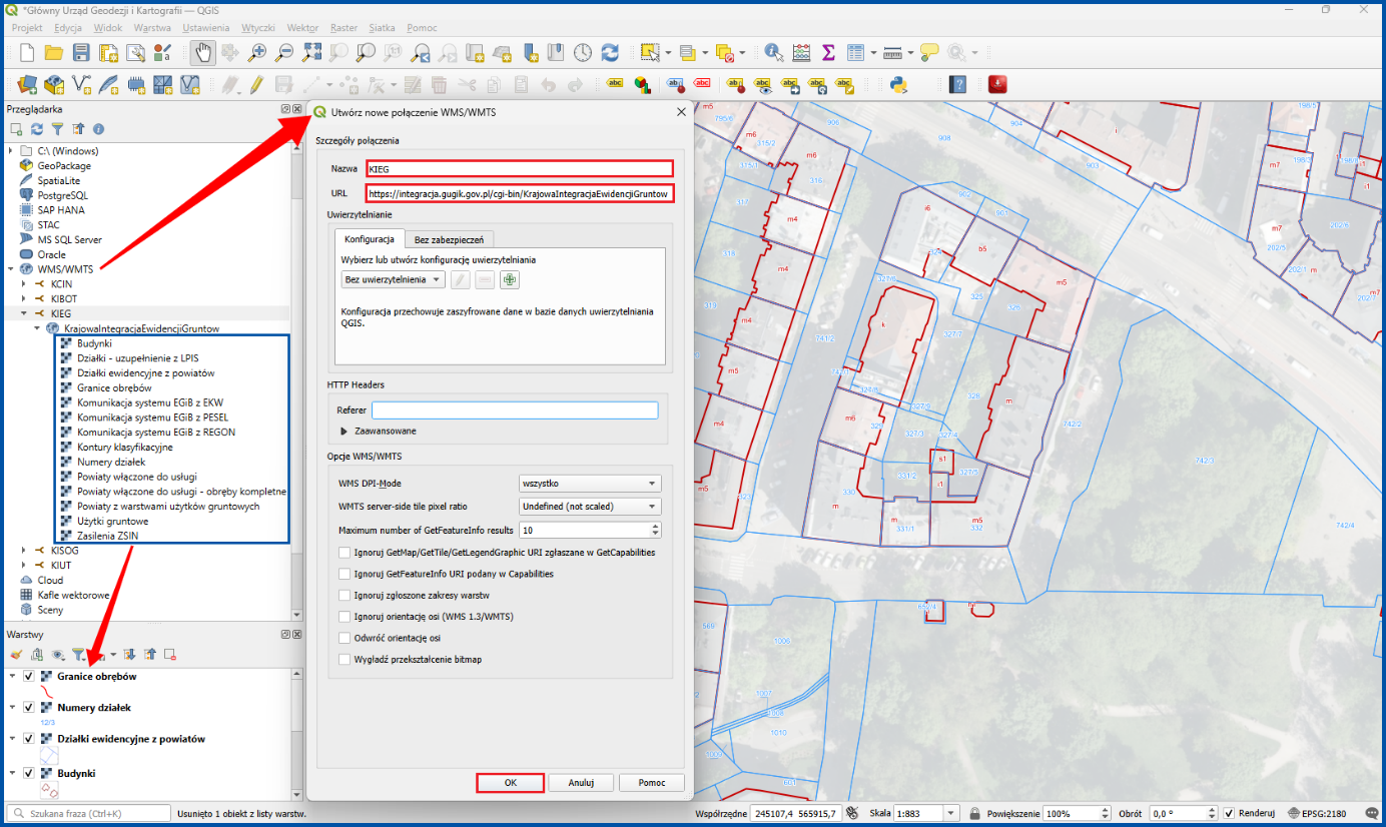This screenshot has height=827, width=1386.
Task: Expand the KISOG connection node
Action: click(x=24, y=550)
